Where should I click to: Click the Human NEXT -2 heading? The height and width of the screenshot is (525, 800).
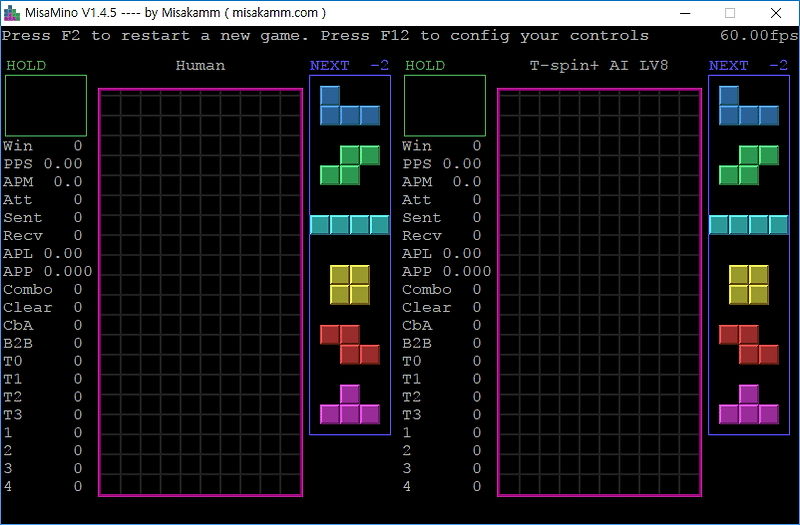tap(349, 66)
